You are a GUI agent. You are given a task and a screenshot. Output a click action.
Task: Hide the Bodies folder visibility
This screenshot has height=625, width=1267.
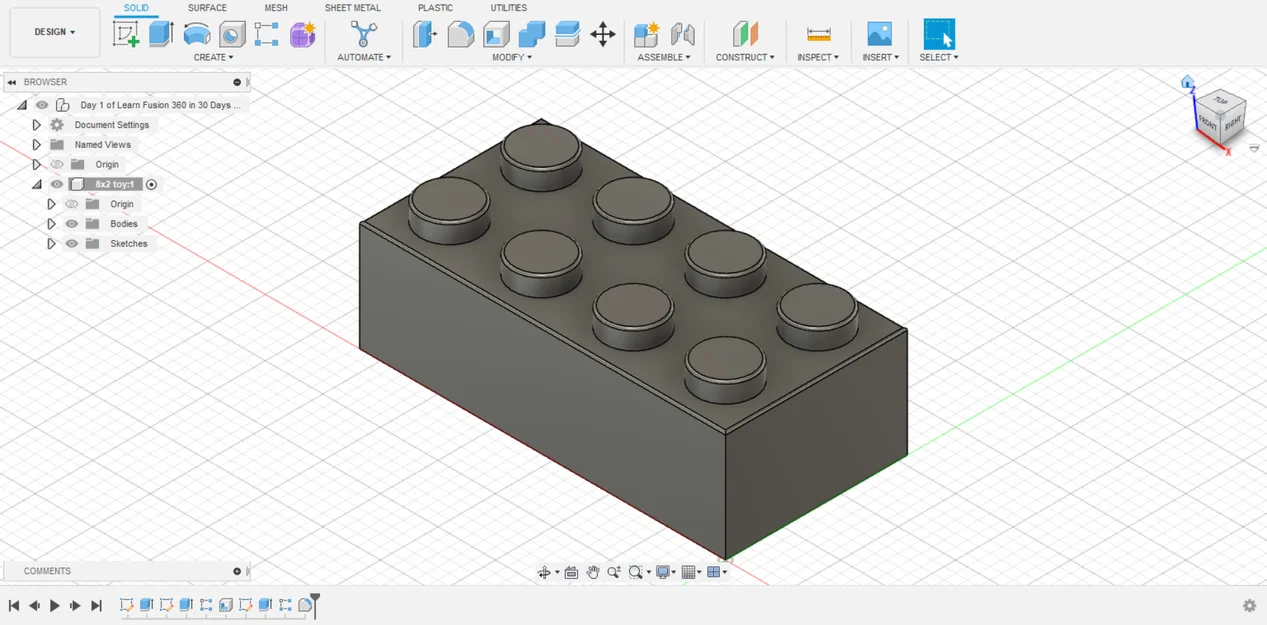pos(71,223)
